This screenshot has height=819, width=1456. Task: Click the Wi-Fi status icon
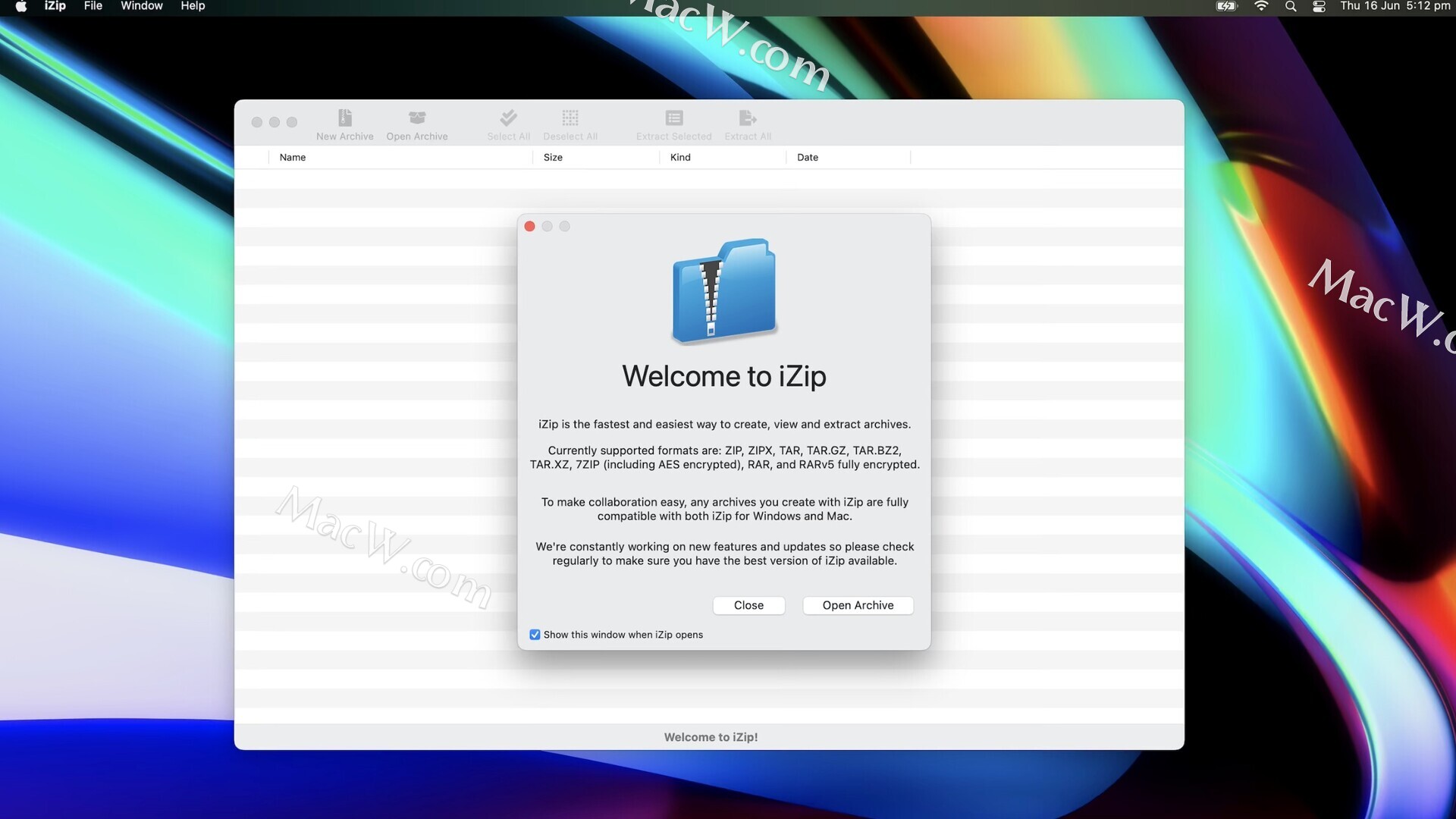tap(1261, 6)
